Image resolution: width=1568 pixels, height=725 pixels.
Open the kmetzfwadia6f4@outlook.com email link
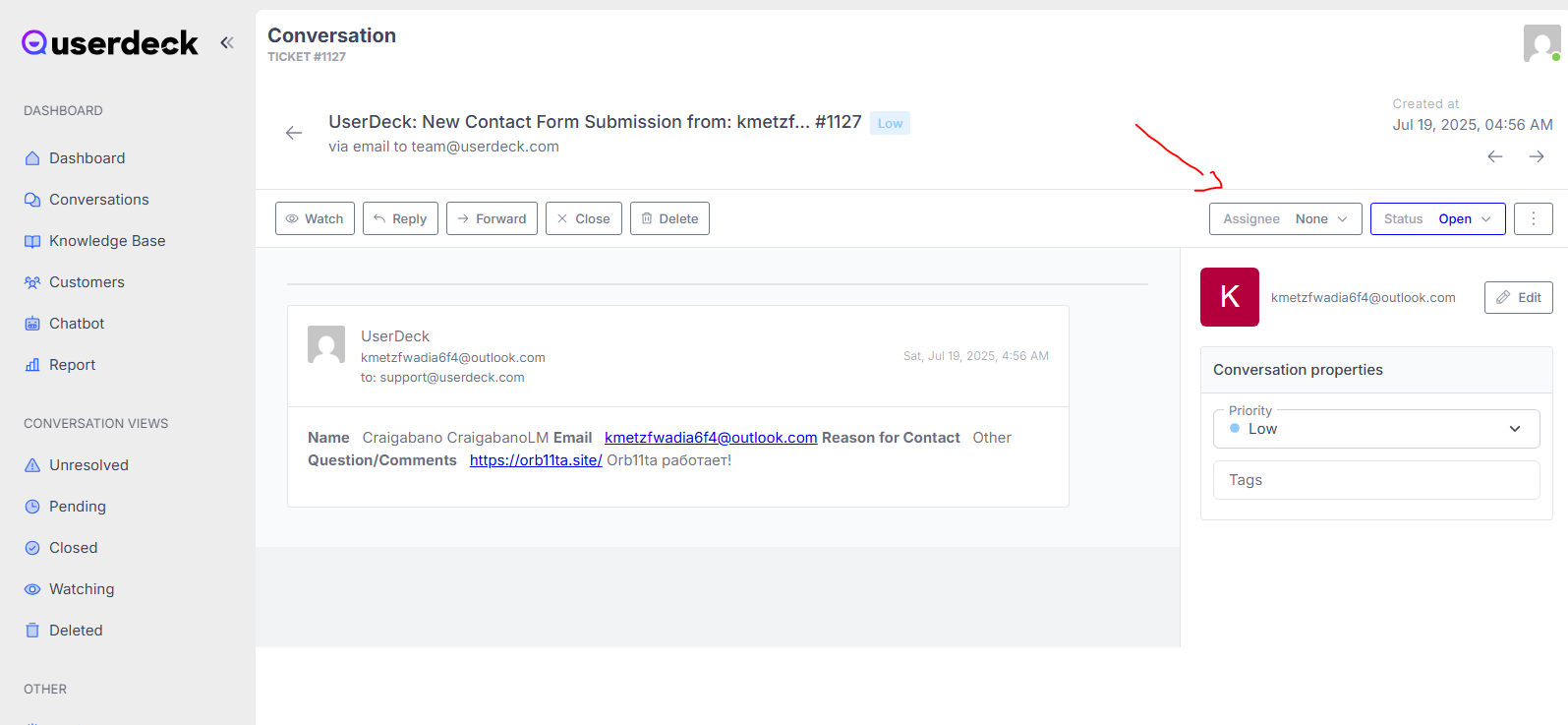tap(711, 438)
